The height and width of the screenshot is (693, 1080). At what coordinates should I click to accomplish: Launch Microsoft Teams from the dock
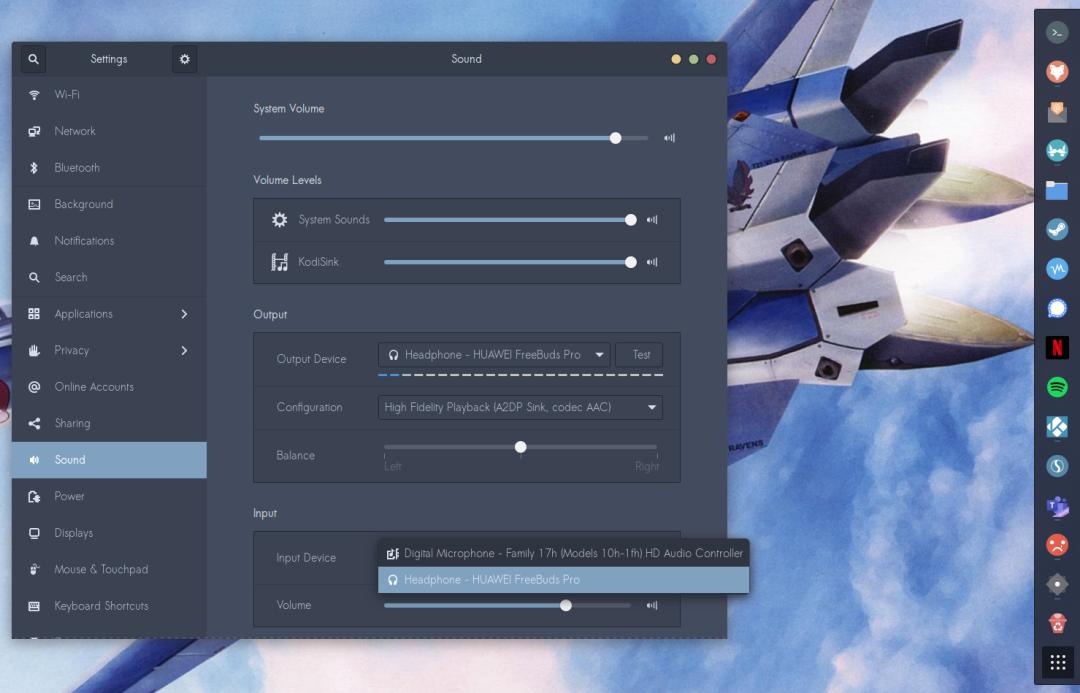point(1057,506)
